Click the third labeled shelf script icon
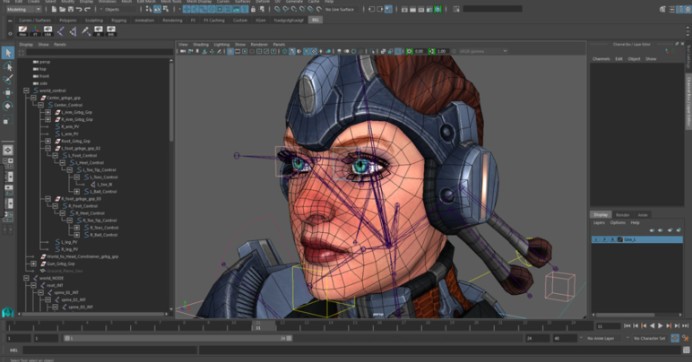 pyautogui.click(x=48, y=31)
